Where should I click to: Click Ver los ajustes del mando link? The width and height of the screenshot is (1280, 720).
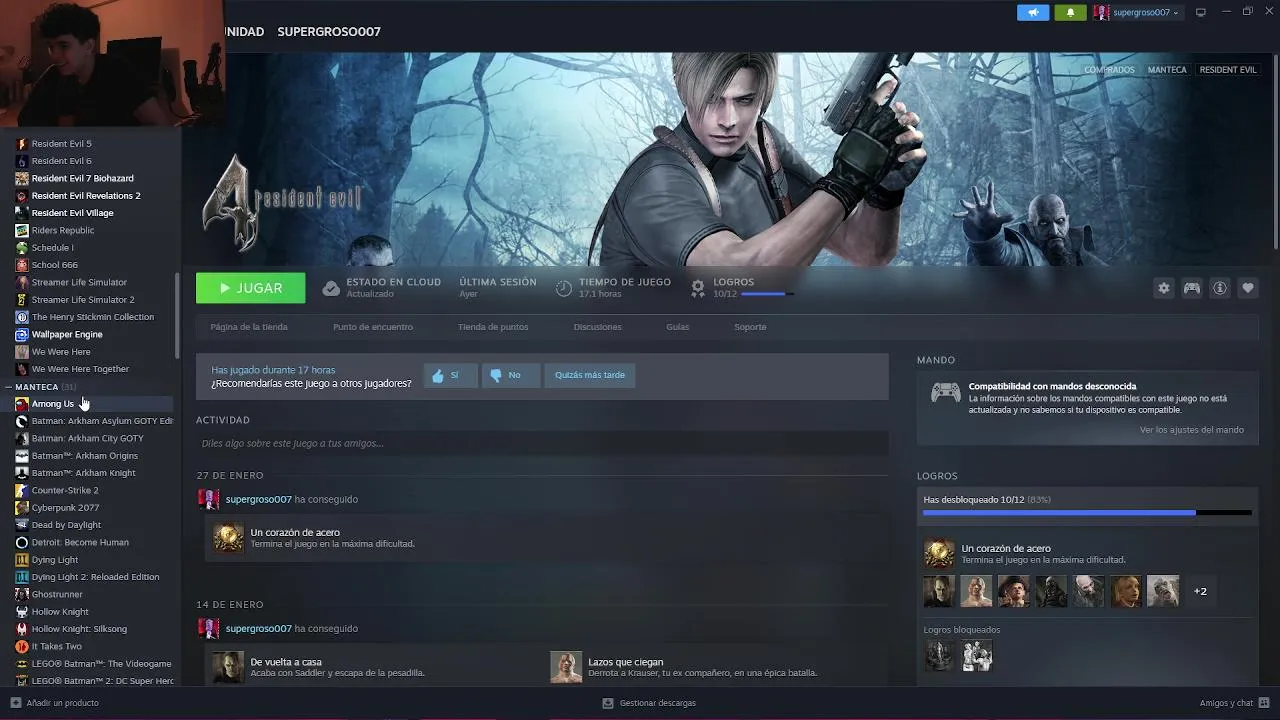[x=1192, y=430]
